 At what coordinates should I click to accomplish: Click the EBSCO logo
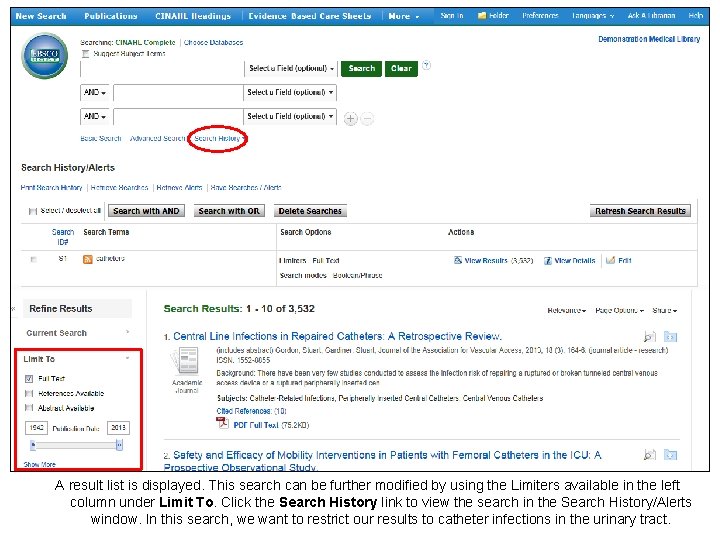pyautogui.click(x=45, y=56)
